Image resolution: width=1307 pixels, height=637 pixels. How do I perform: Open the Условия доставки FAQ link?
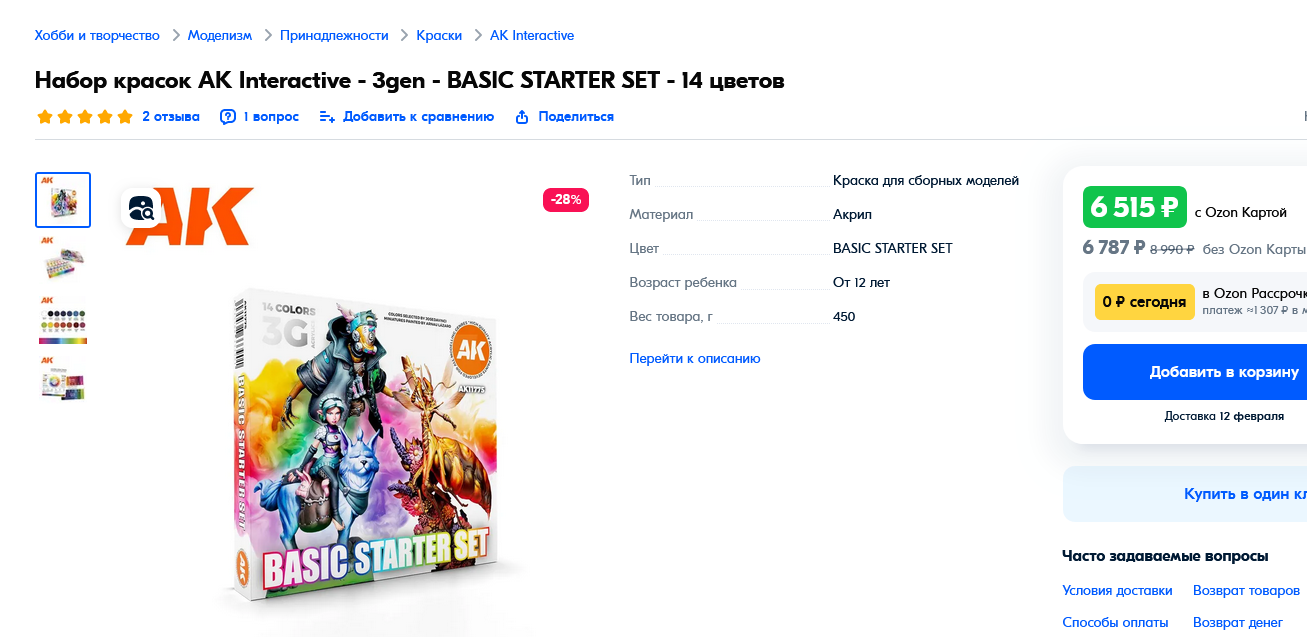(1117, 591)
